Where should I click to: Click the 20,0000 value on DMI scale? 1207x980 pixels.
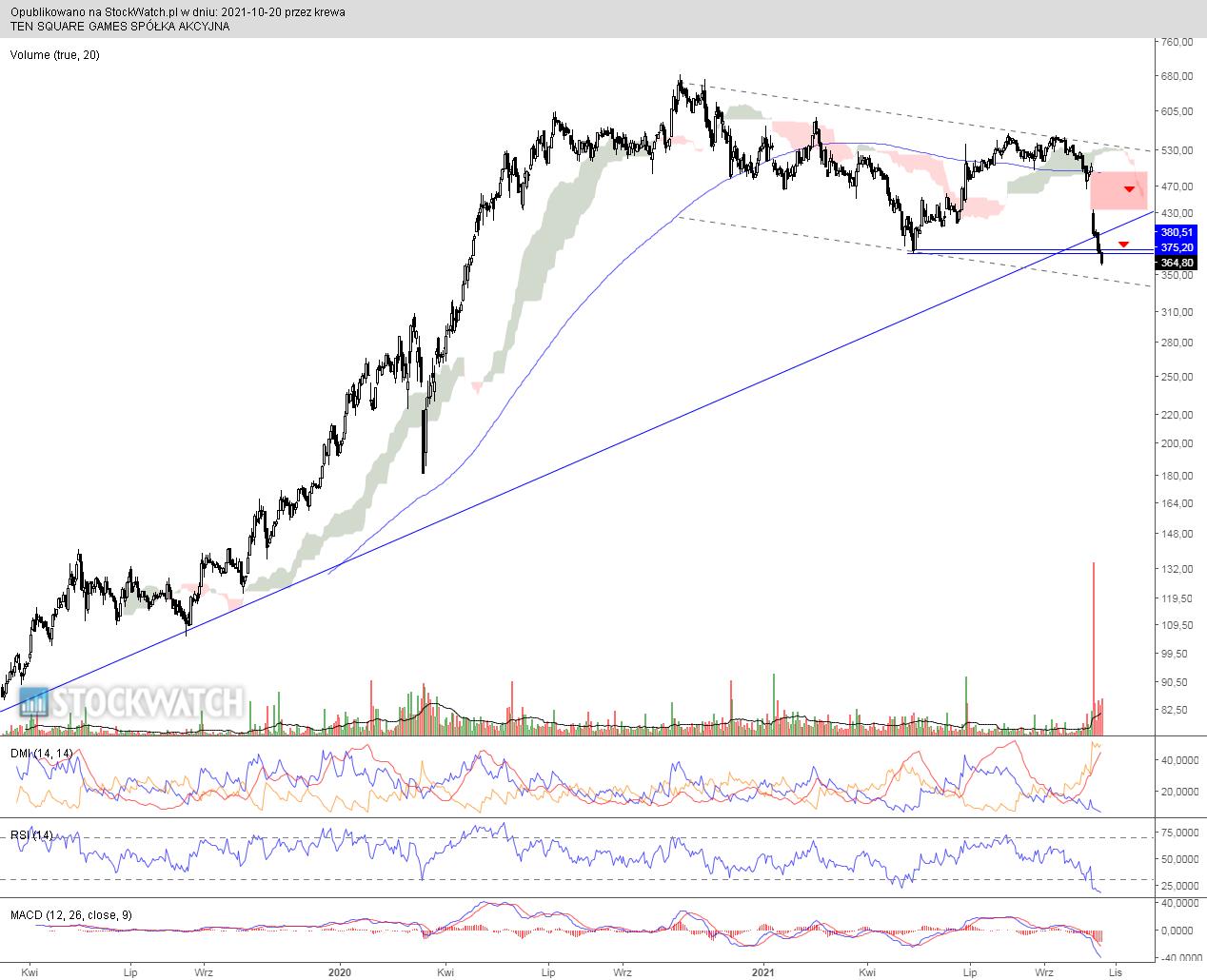(x=1178, y=792)
